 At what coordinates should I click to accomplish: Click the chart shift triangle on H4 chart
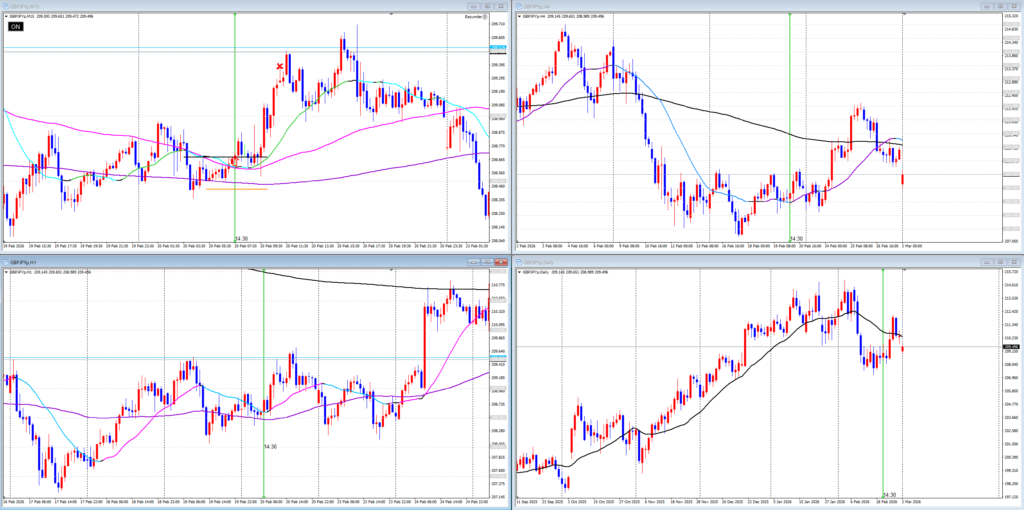point(903,13)
